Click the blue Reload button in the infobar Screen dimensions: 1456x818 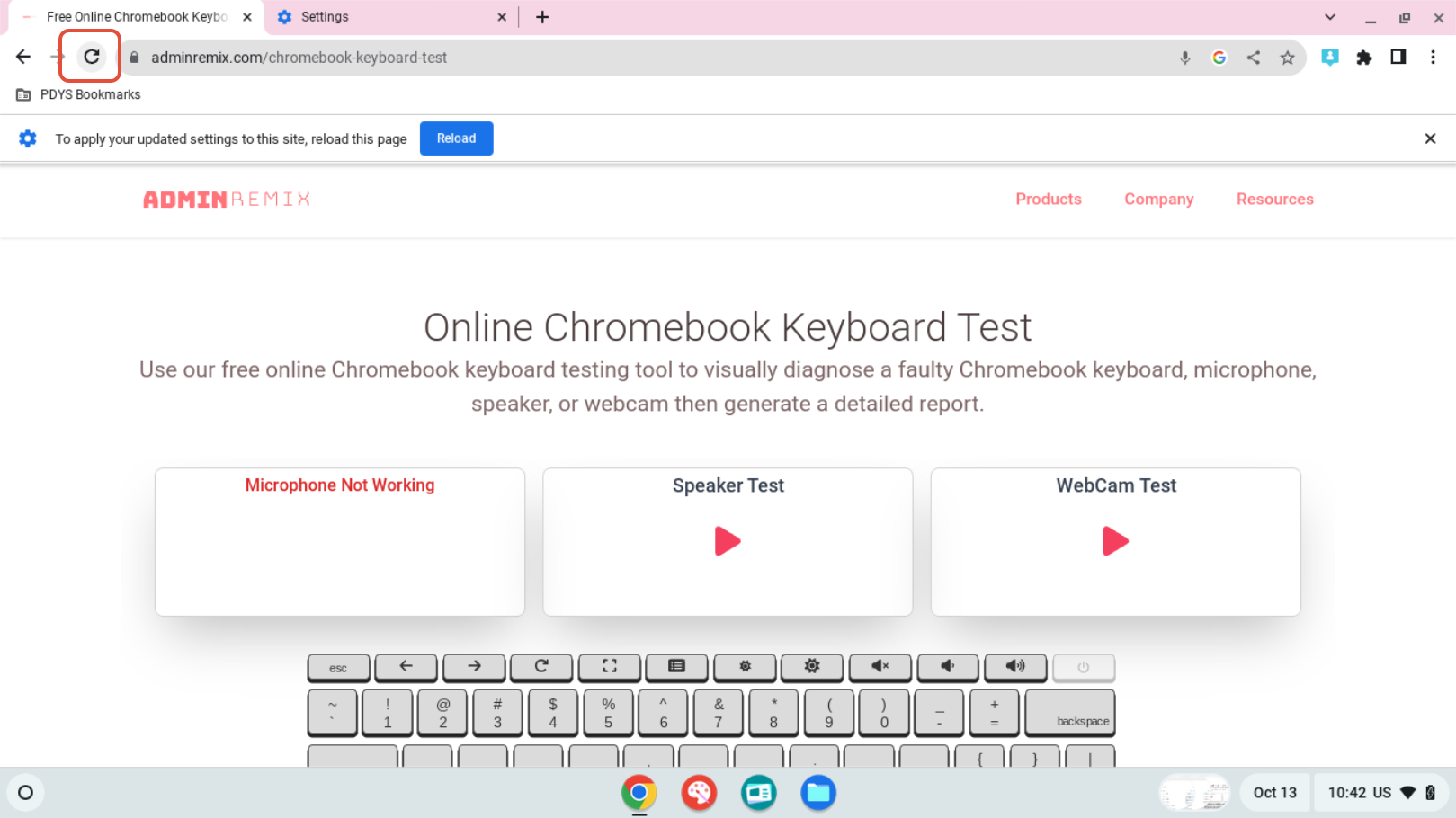tap(457, 138)
